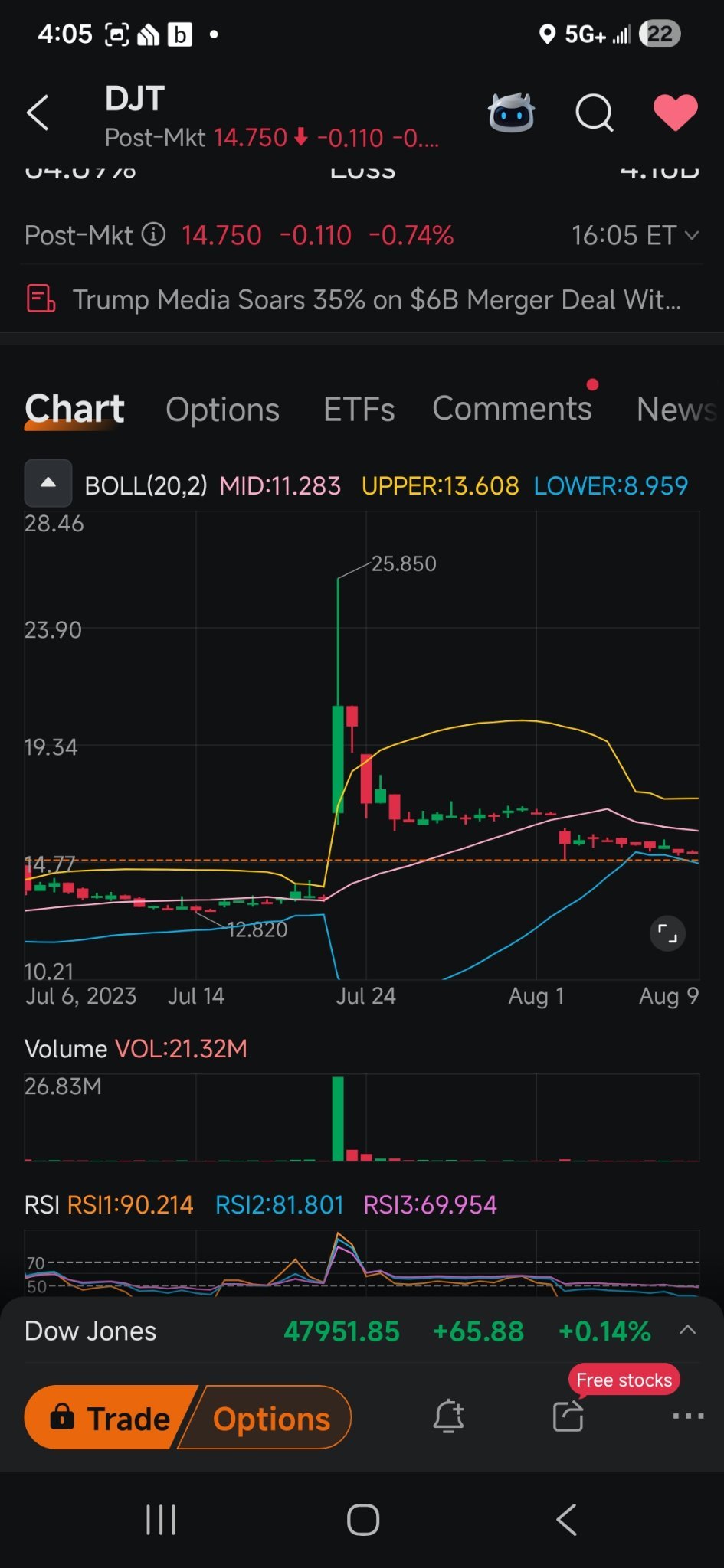
Task: Tap the Free stocks badge
Action: click(624, 1380)
